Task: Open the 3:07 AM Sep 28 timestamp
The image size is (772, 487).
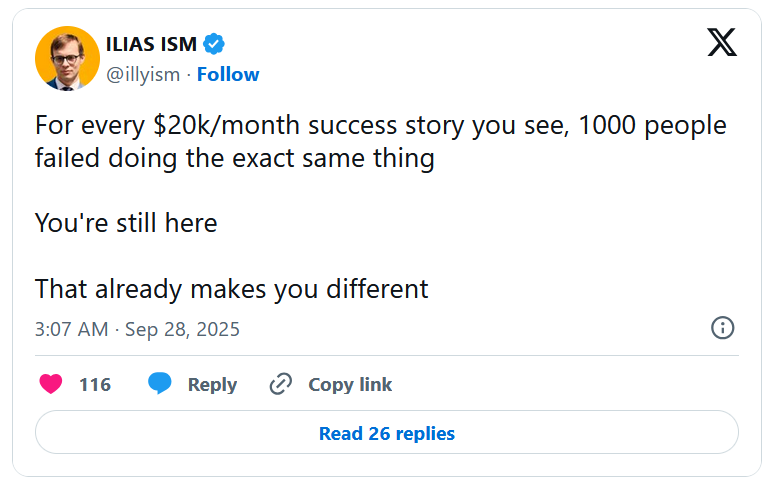Action: click(x=137, y=329)
